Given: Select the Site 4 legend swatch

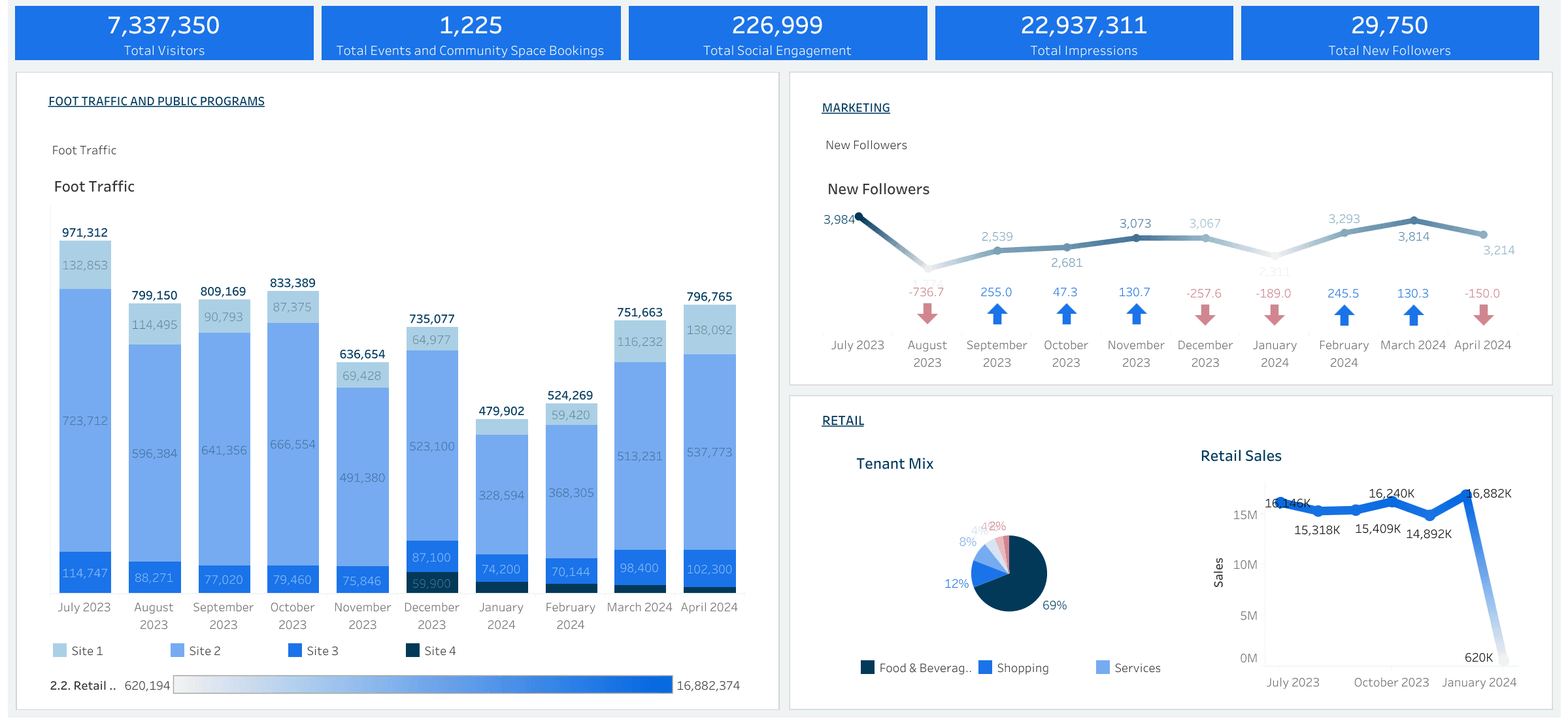Looking at the screenshot, I should pyautogui.click(x=412, y=650).
